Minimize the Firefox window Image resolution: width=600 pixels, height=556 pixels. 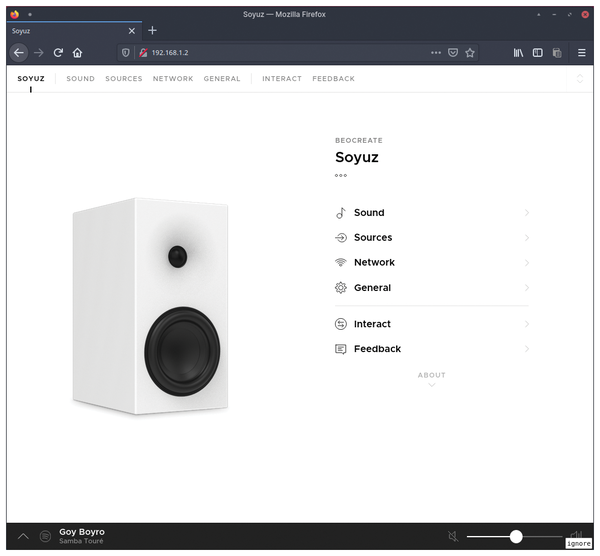coord(554,15)
